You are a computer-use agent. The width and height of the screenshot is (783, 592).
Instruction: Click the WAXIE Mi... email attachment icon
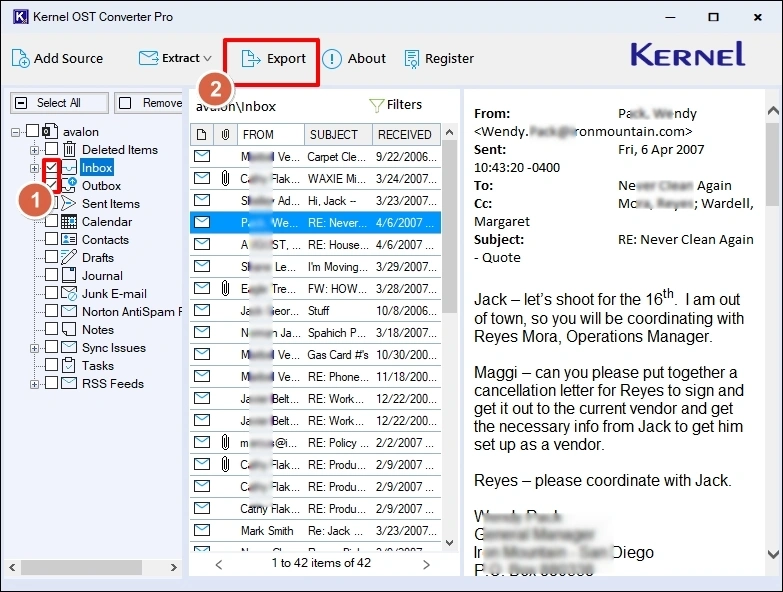(x=225, y=178)
